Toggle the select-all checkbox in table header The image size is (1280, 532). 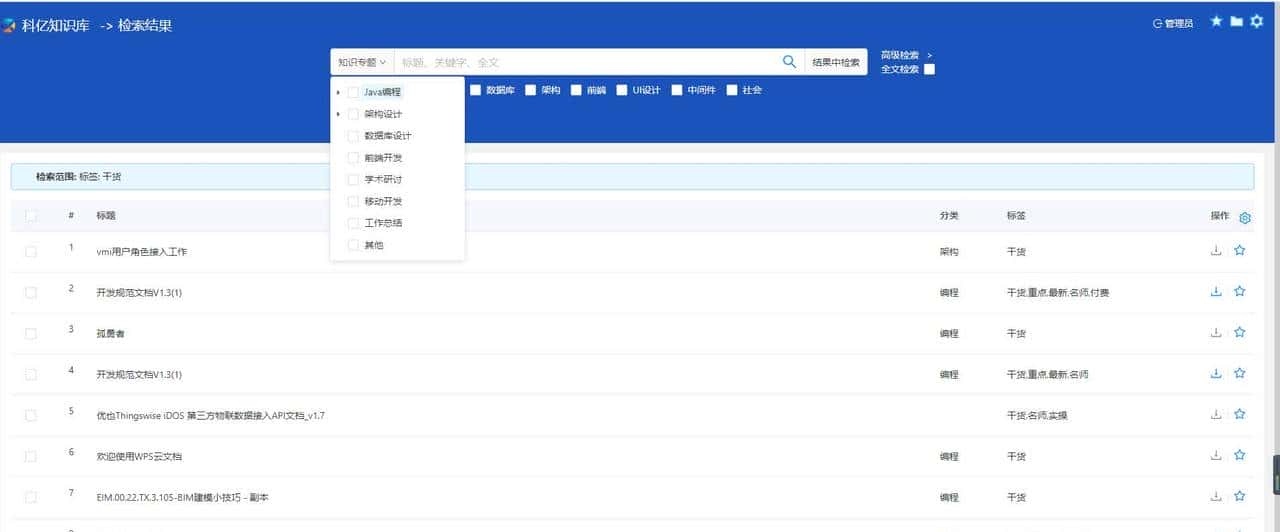pos(31,216)
